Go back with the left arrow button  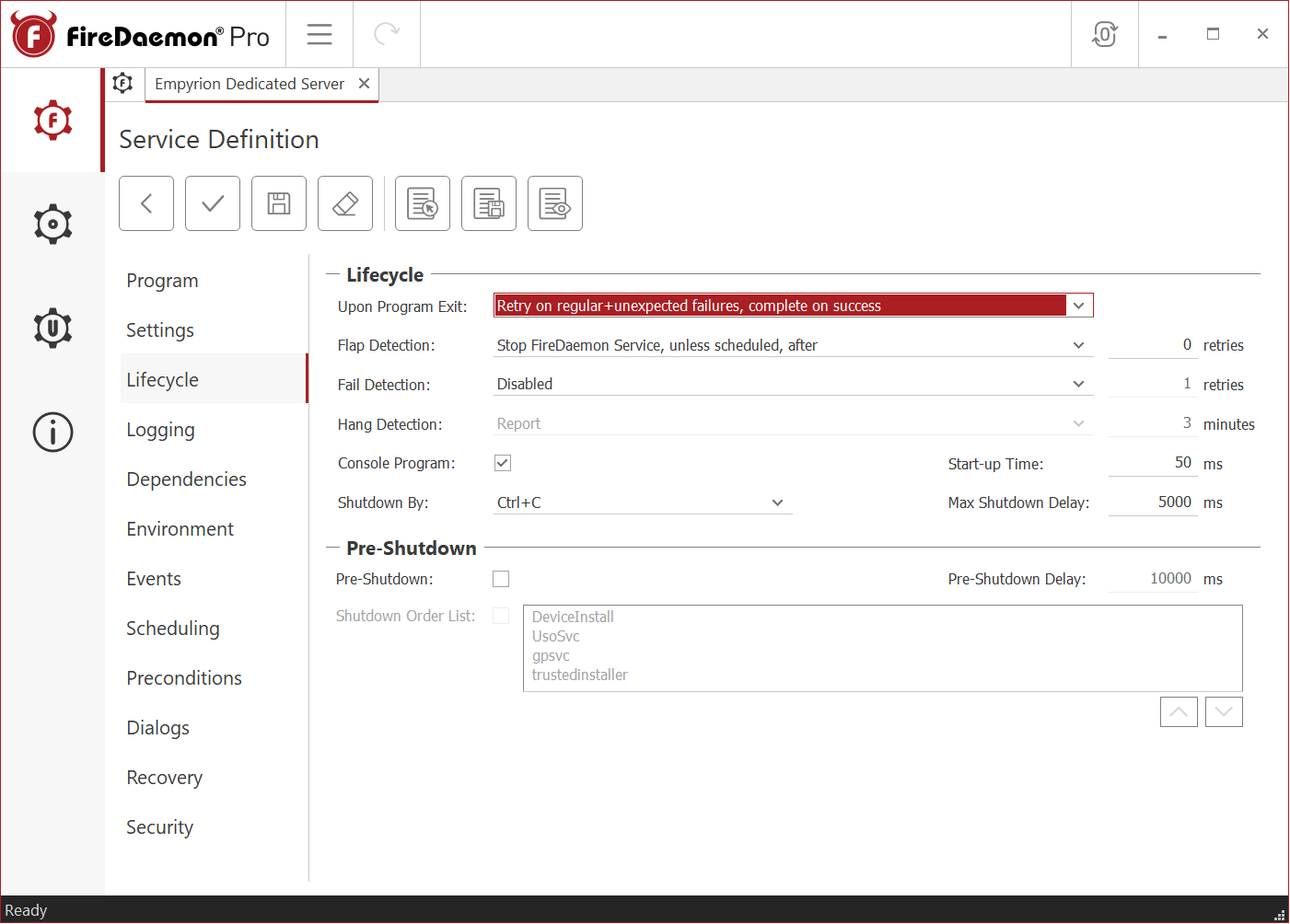146,203
